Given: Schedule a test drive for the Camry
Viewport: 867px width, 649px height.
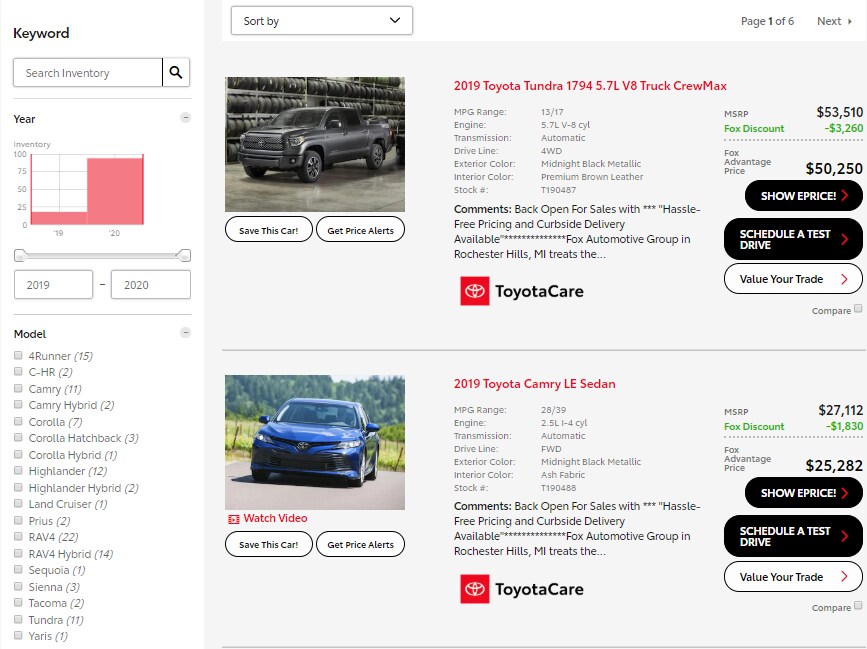Looking at the screenshot, I should (x=793, y=536).
